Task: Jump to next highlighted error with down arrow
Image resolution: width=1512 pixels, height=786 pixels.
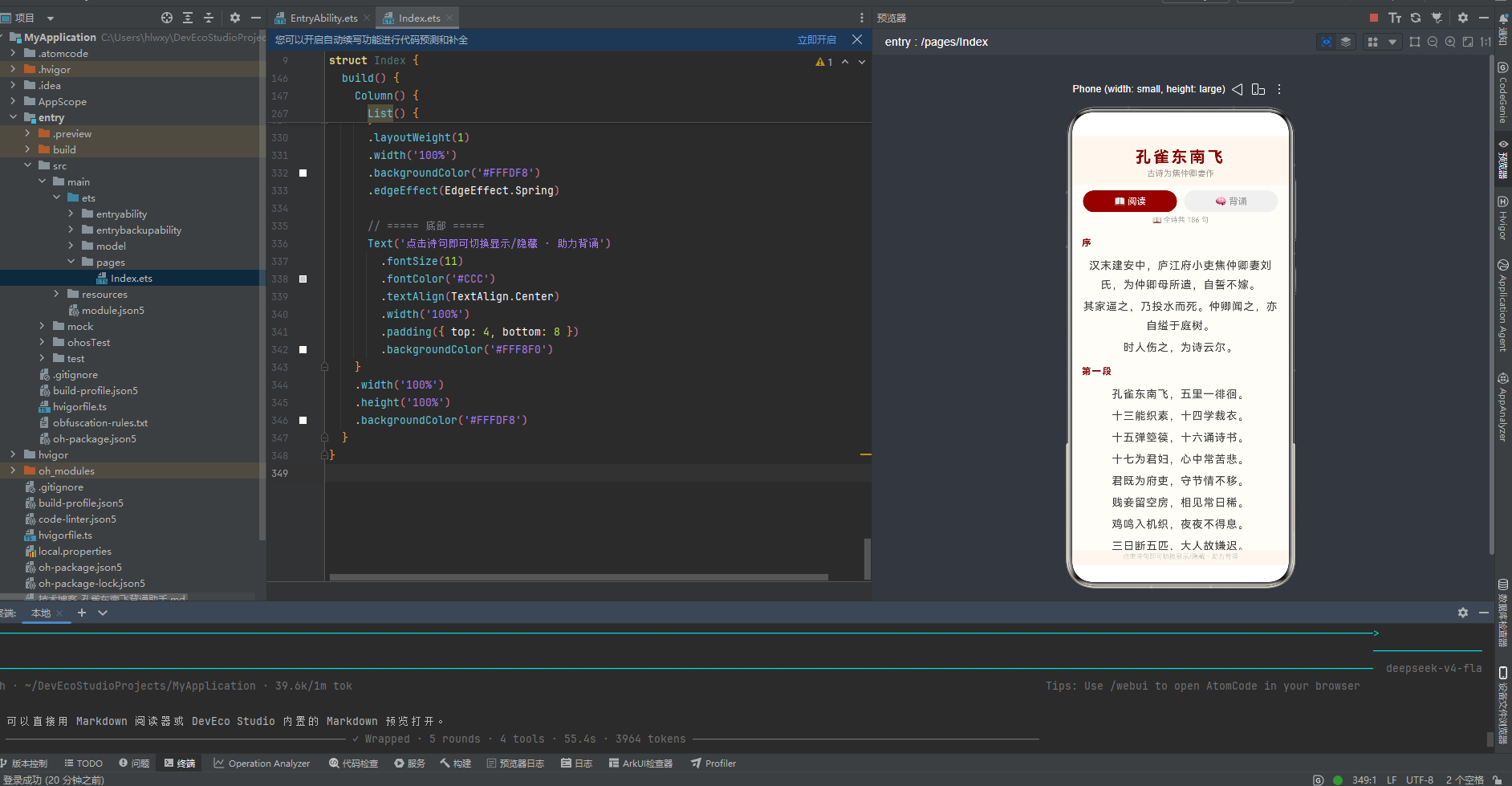Action: point(862,62)
